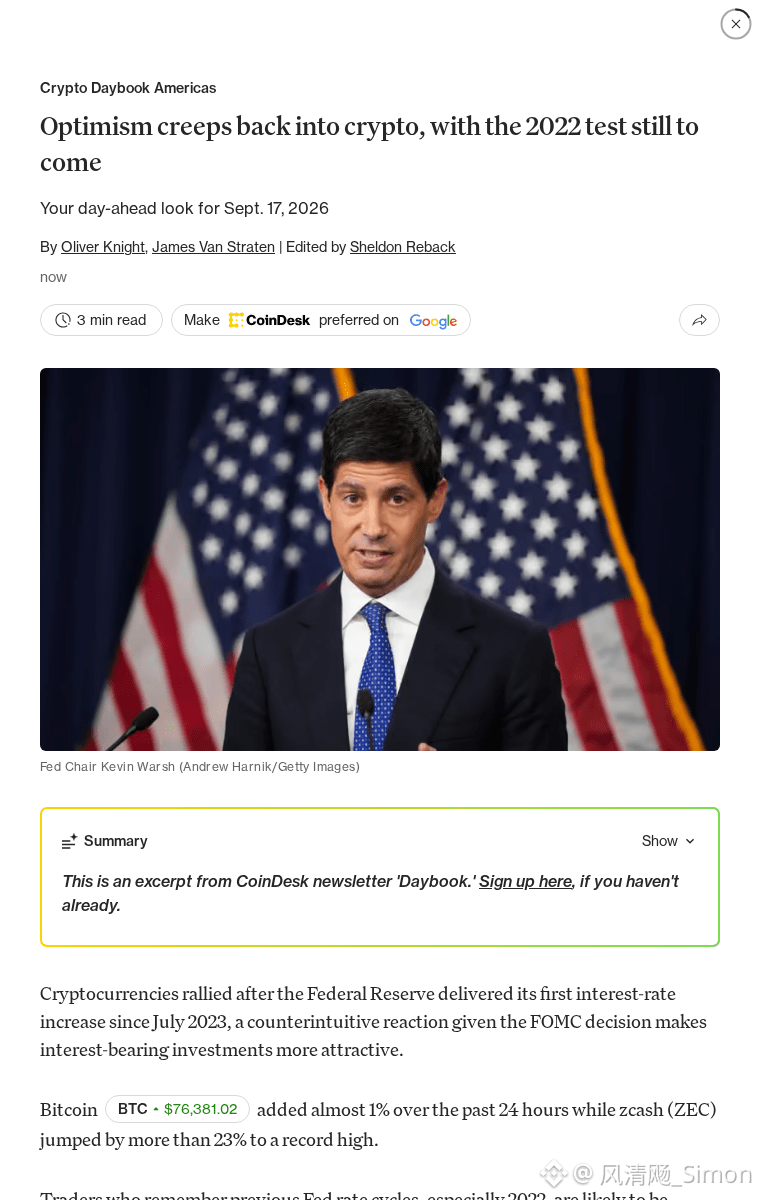Viewport: 760px width, 1200px height.
Task: Click the Show label in Summary box
Action: point(660,841)
